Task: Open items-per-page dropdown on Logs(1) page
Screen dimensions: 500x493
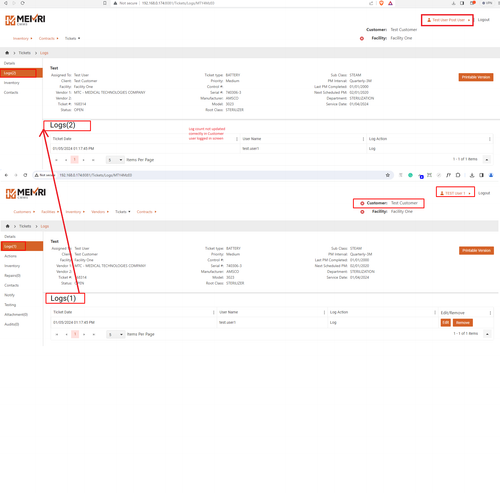Action: [x=116, y=334]
